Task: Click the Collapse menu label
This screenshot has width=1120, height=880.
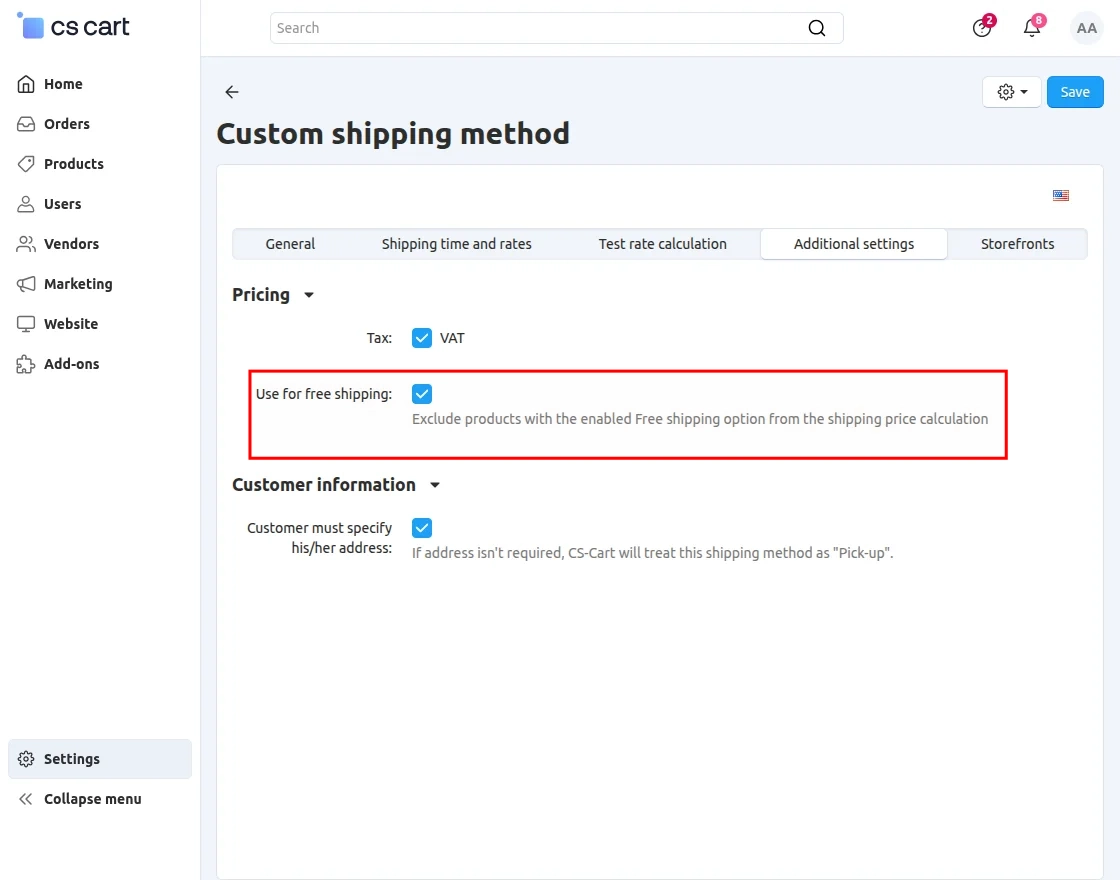Action: click(92, 799)
